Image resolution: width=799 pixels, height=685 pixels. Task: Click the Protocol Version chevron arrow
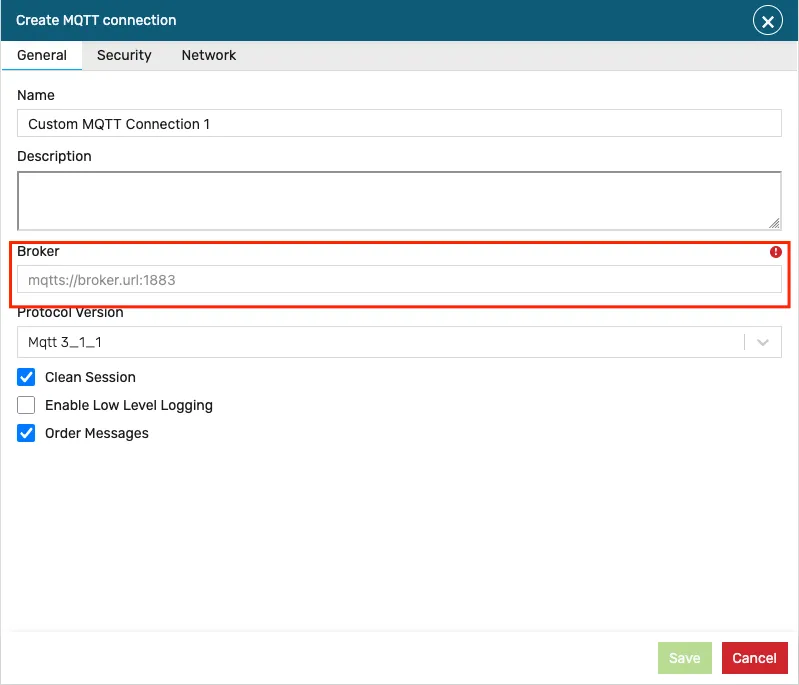point(762,342)
